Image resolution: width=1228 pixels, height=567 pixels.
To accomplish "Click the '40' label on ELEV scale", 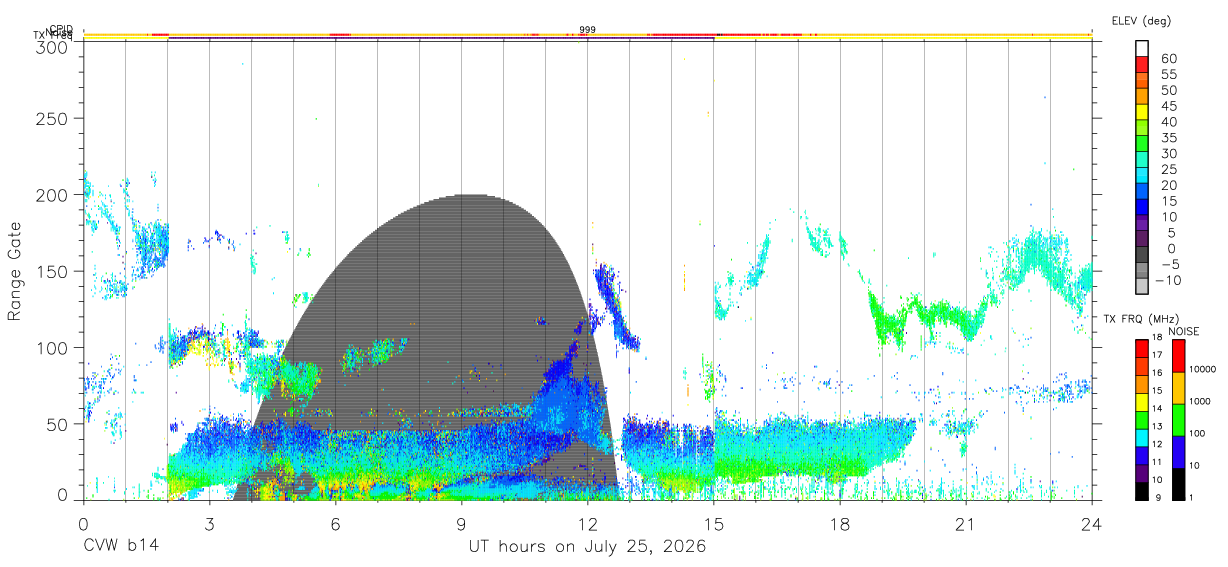I will 1167,122.
